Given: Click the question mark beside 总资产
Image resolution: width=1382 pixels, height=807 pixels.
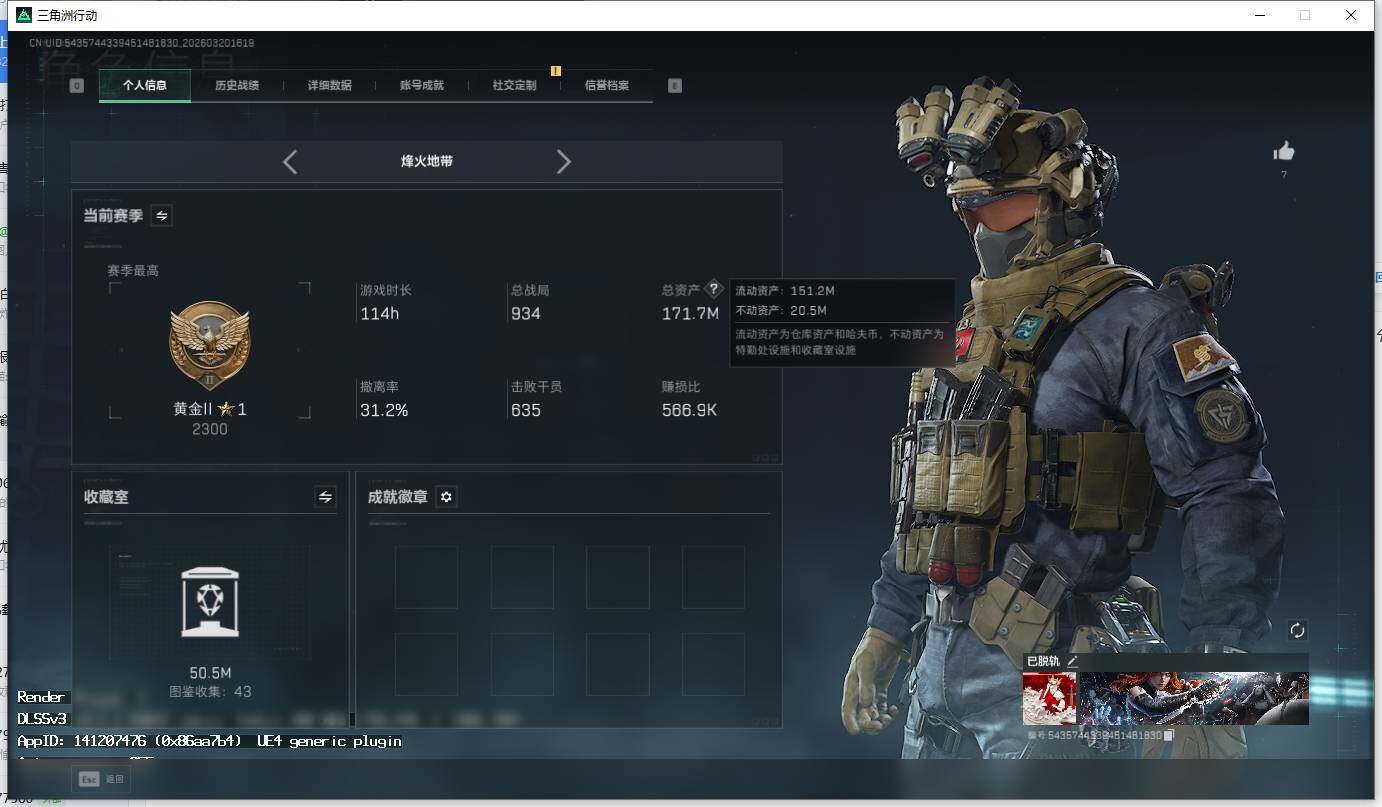Looking at the screenshot, I should coord(713,289).
